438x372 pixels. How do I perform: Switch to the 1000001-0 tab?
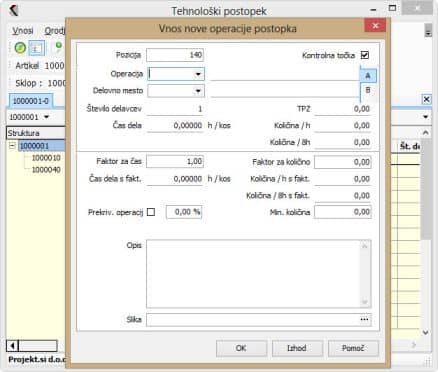point(31,100)
